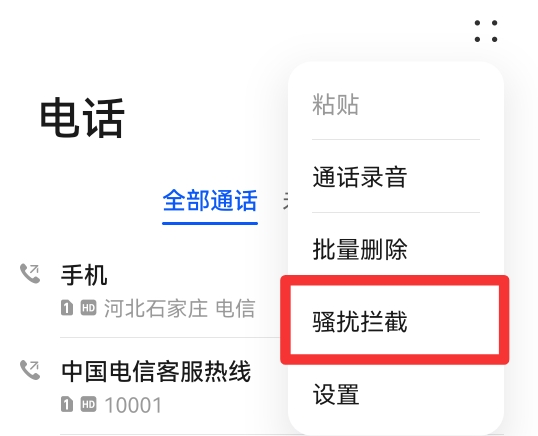Tap the blue underline below 全部通话
Viewport: 538px width, 436px height.
(x=210, y=223)
